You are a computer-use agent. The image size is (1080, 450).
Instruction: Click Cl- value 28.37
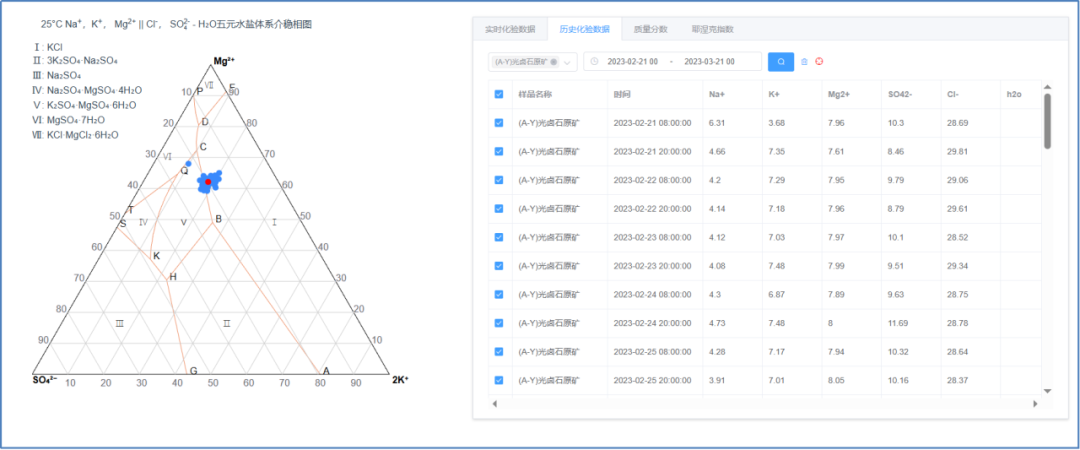(957, 380)
